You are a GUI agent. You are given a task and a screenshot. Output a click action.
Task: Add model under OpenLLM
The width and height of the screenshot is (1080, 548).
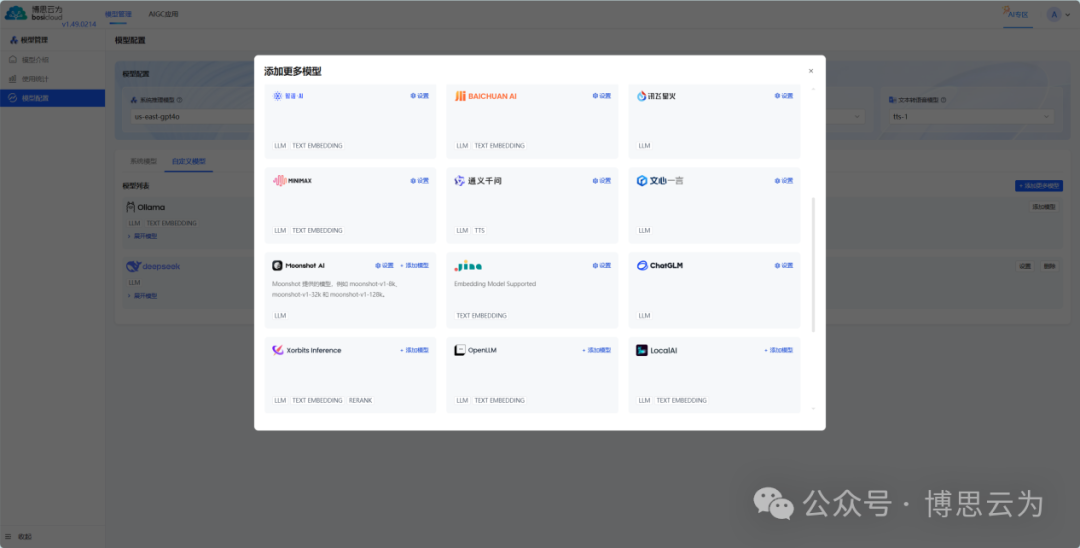tap(596, 350)
